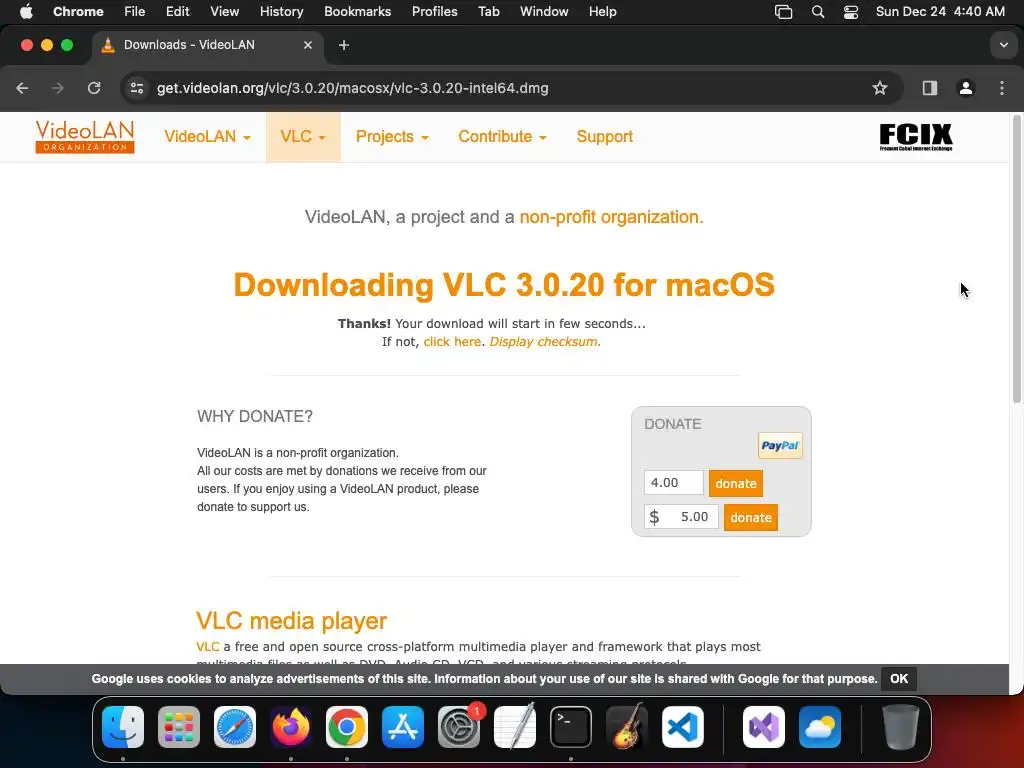1024x768 pixels.
Task: Open the cloud weather app in Dock
Action: (x=820, y=727)
